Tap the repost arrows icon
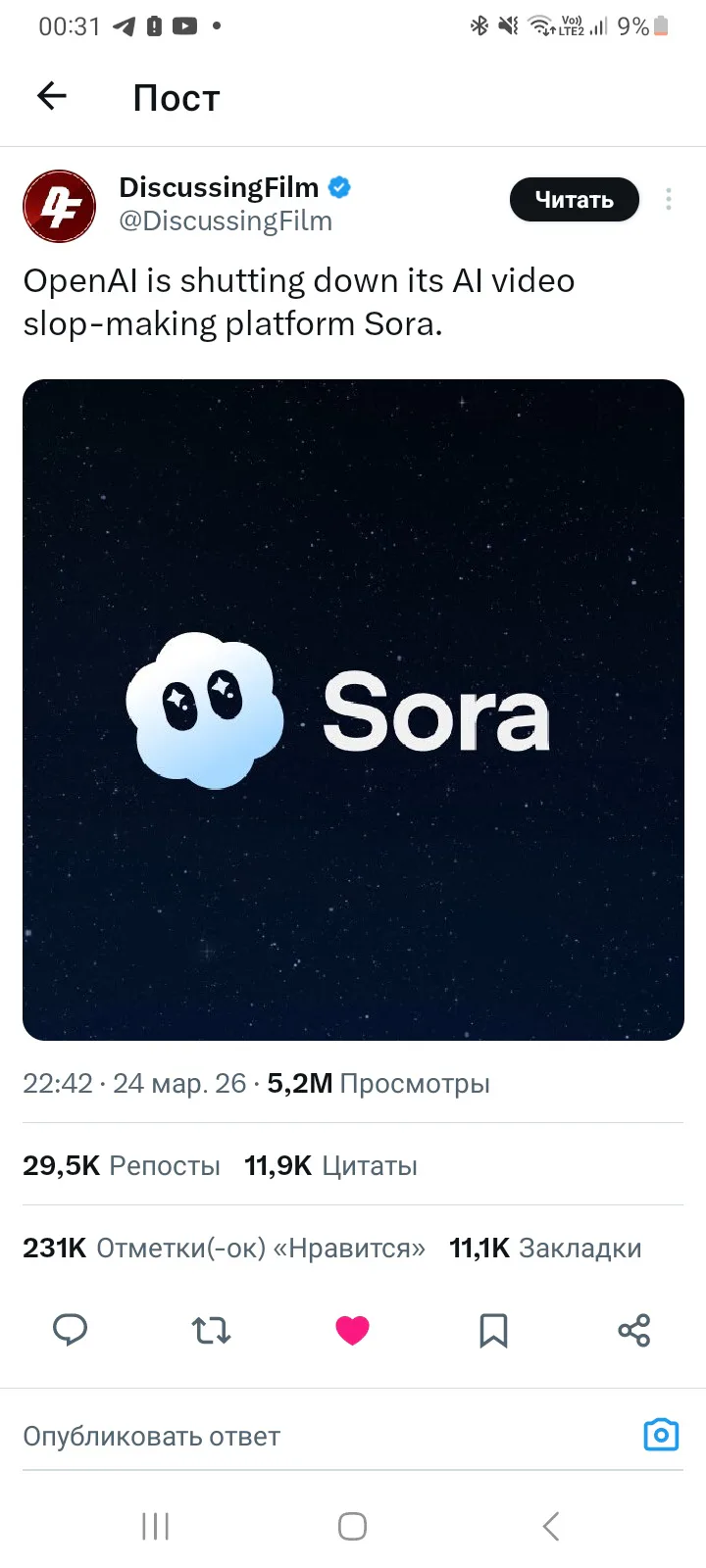The width and height of the screenshot is (706, 1568). 211,1330
